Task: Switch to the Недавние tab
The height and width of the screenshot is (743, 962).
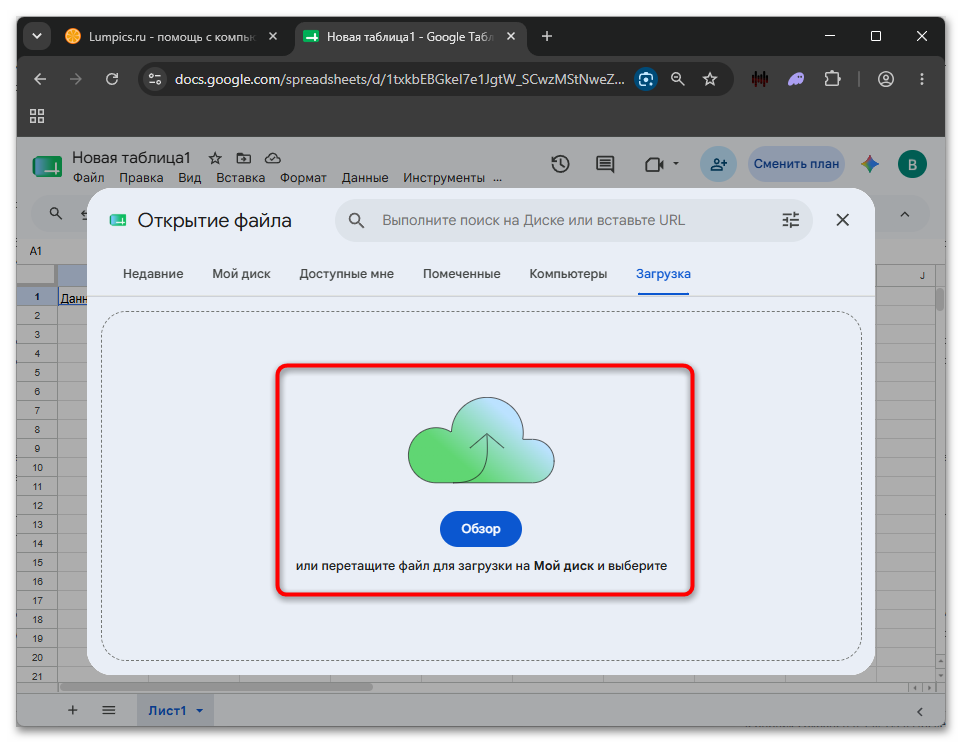Action: click(153, 274)
